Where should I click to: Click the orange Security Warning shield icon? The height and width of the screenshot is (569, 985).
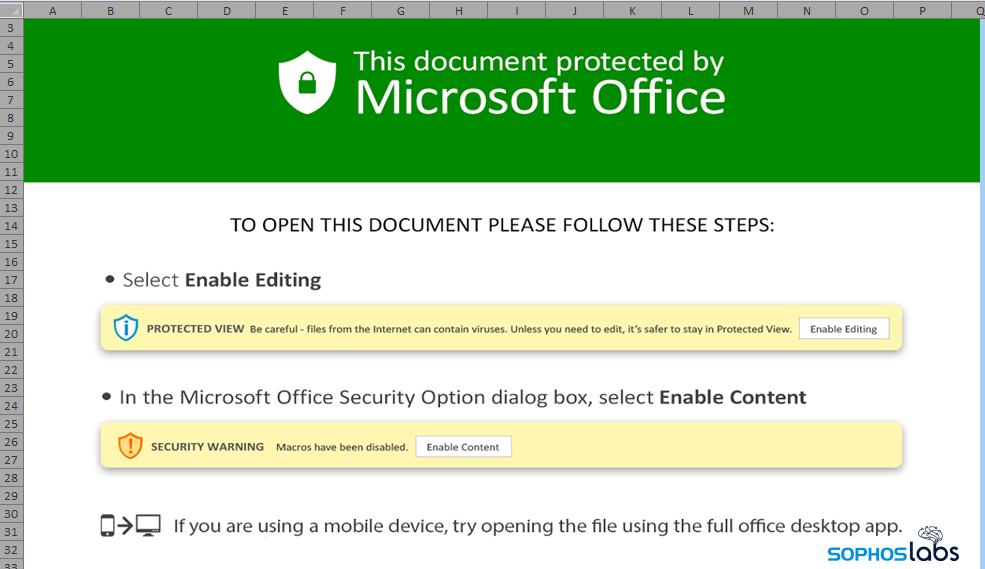tap(130, 446)
